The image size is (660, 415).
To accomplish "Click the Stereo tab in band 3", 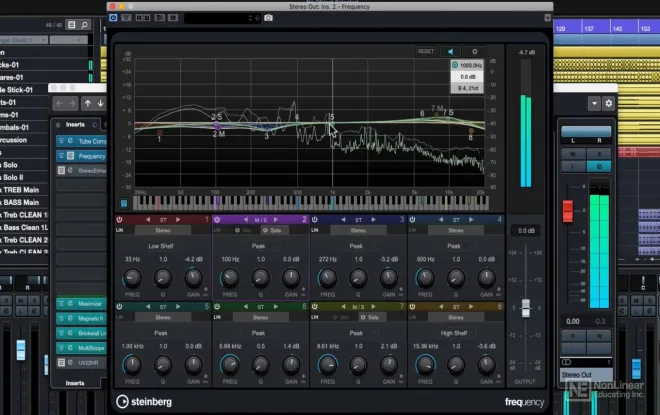I will 358,230.
